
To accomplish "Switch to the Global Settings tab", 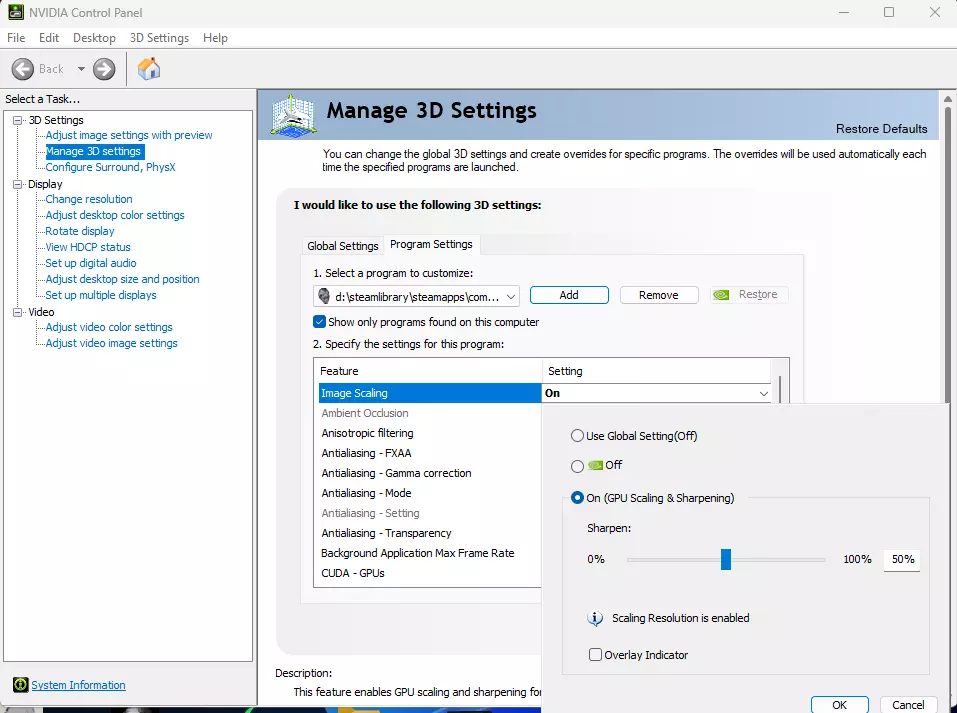I will (343, 245).
